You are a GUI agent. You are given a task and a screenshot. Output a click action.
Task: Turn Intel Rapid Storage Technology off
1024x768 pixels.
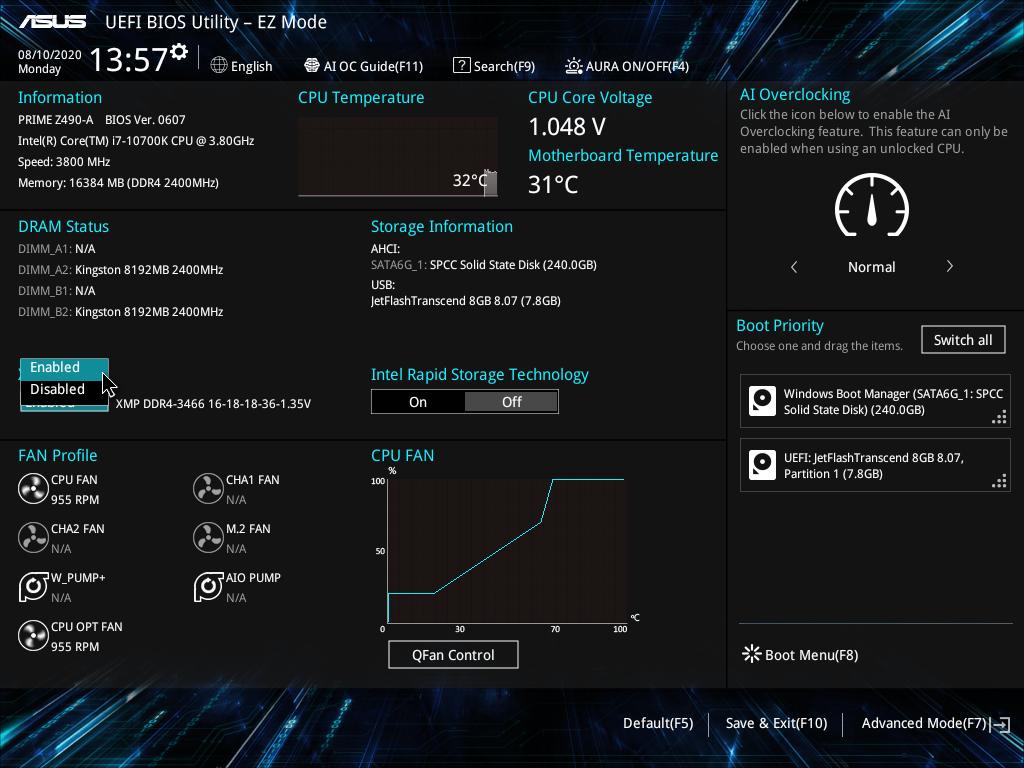pyautogui.click(x=511, y=401)
